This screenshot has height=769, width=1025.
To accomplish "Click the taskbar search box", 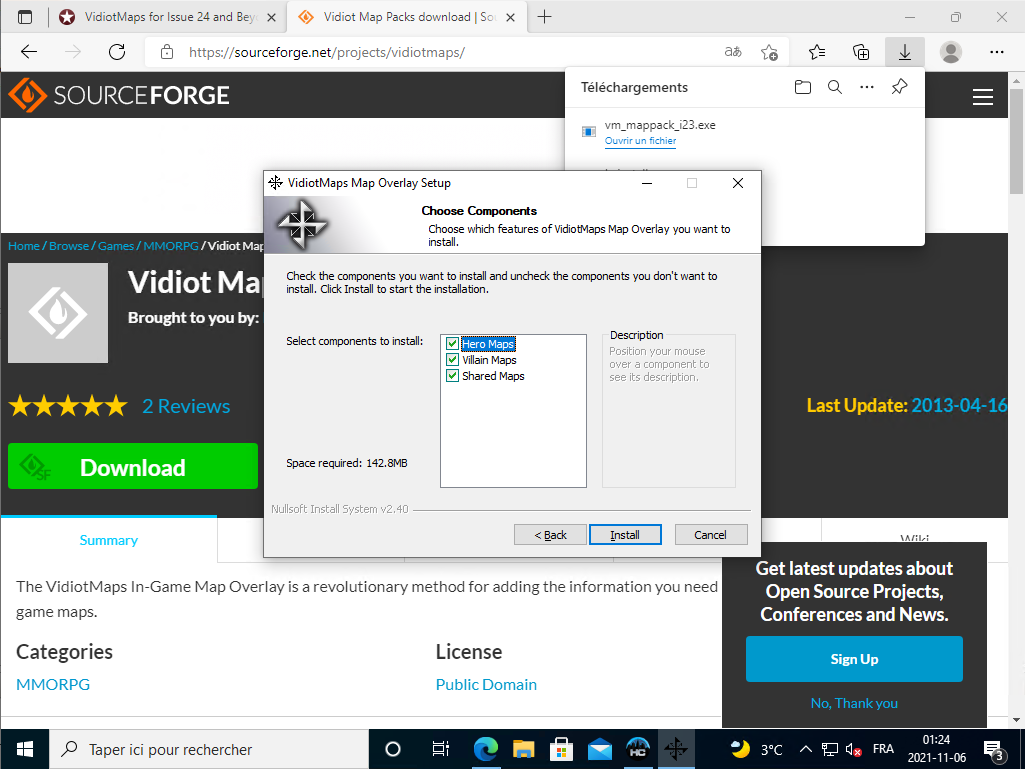I will pyautogui.click(x=209, y=749).
